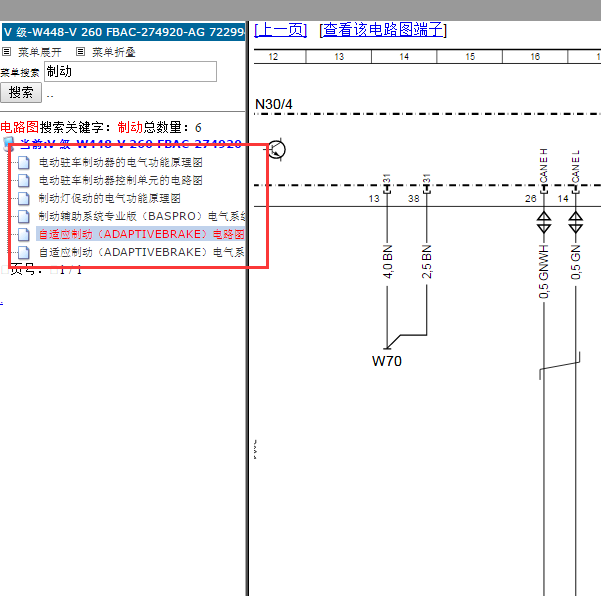Click the 搜索 search button
Viewport: 601px width, 596px height.
tap(21, 92)
